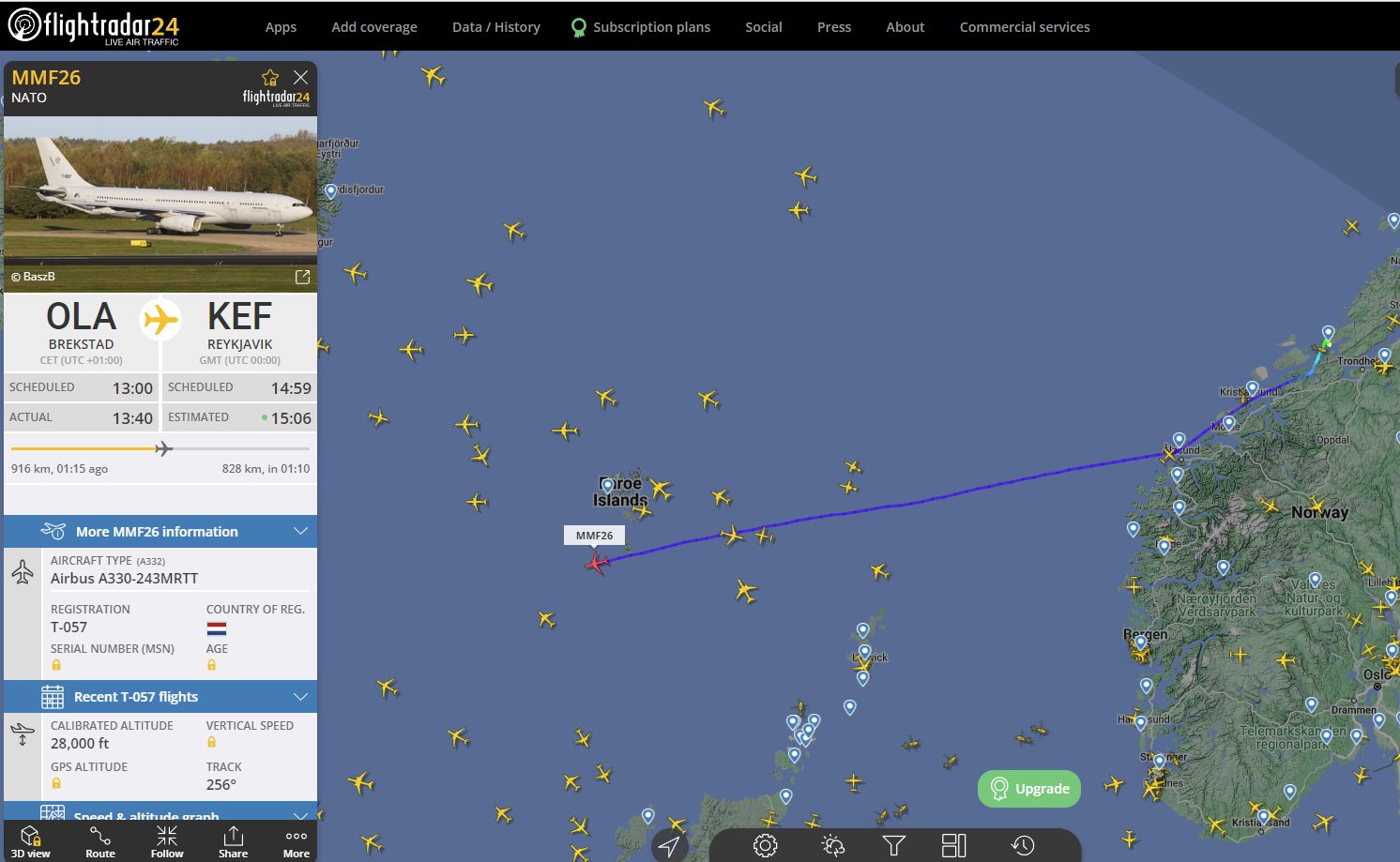Open the More options menu

click(297, 841)
